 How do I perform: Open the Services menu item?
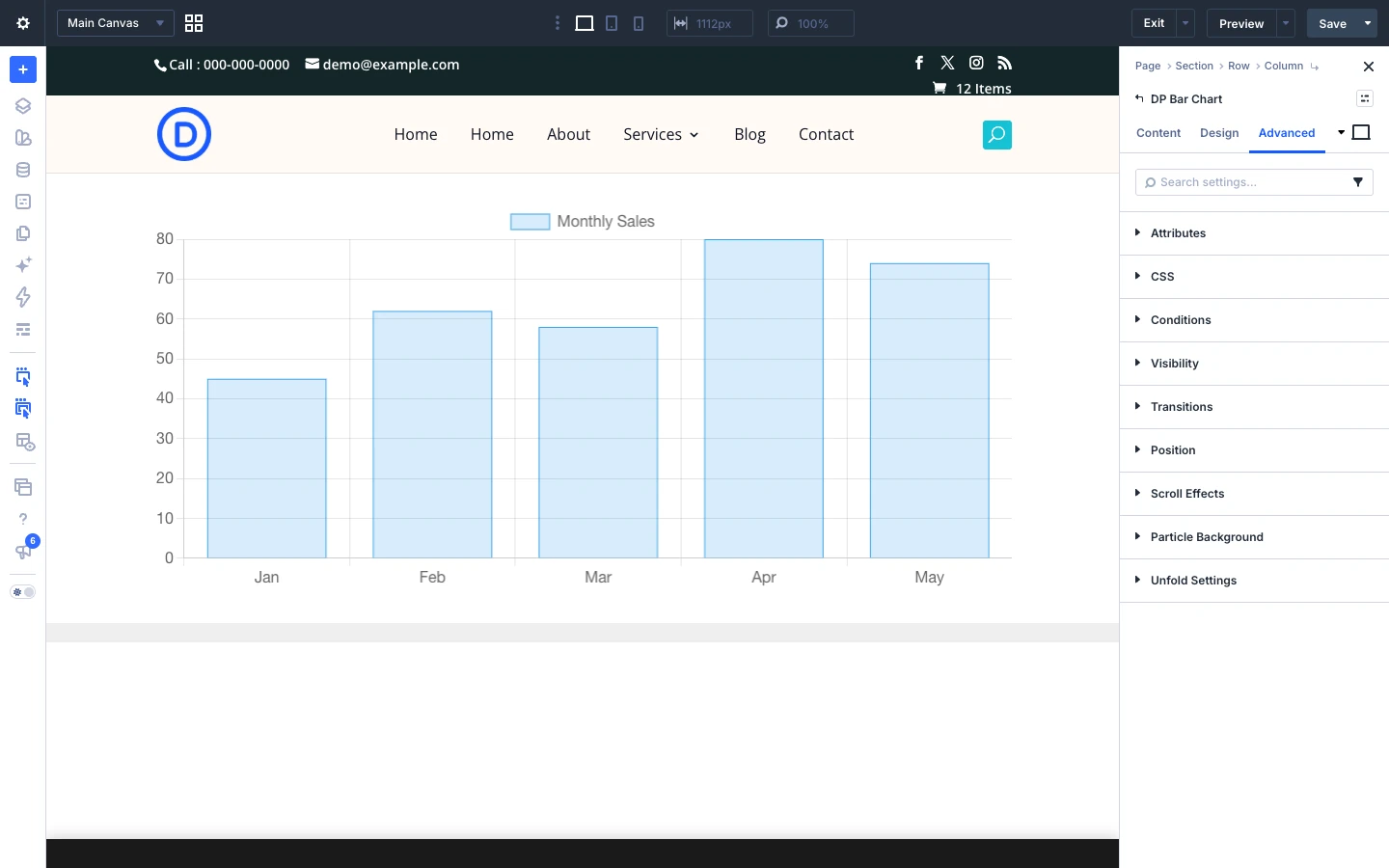point(661,134)
